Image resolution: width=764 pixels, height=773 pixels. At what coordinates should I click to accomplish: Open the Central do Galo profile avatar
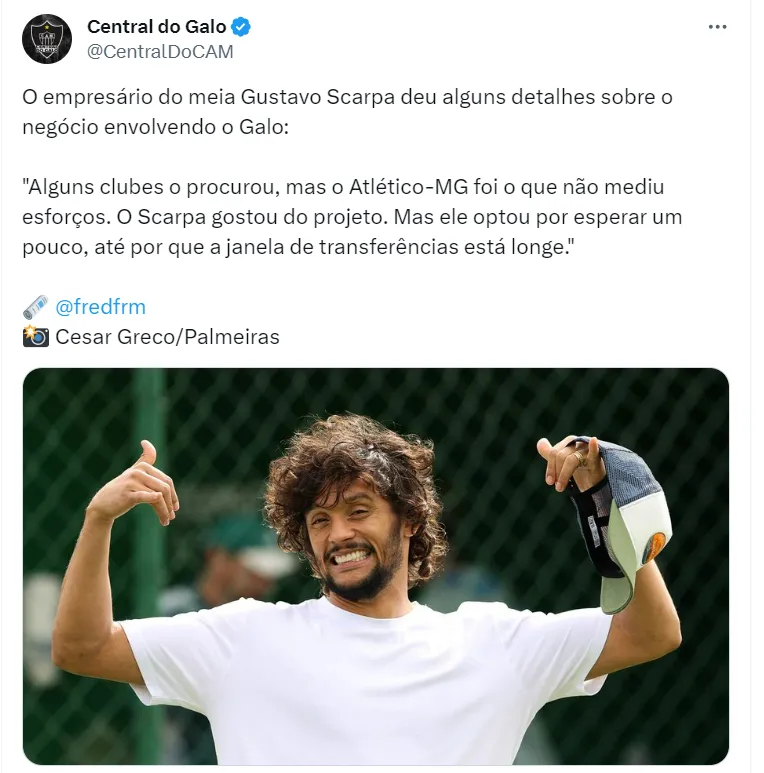pos(47,39)
